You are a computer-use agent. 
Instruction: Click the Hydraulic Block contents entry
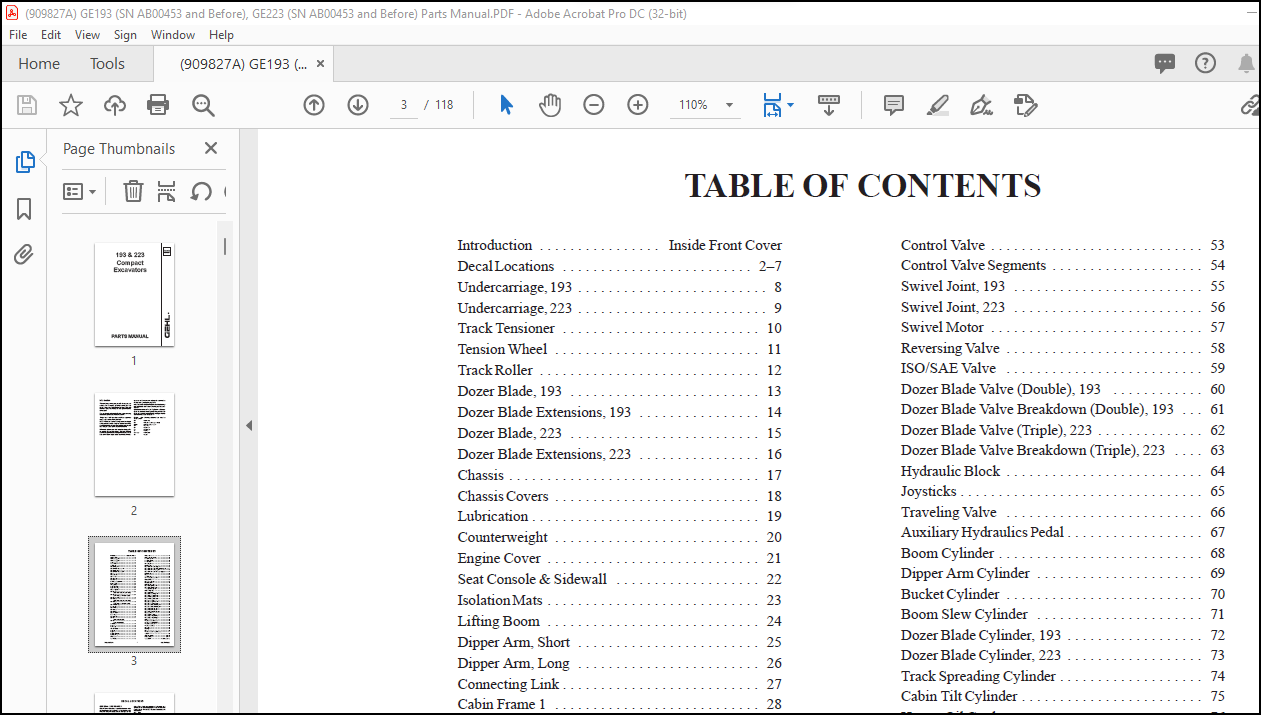tap(1063, 471)
